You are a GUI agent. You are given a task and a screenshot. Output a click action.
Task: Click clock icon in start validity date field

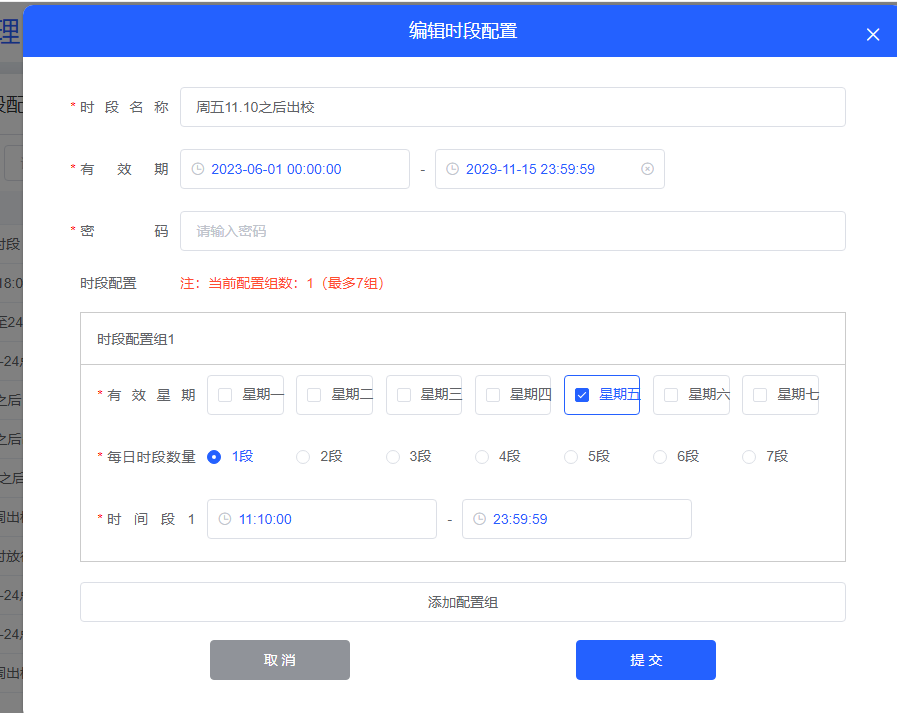pyautogui.click(x=198, y=169)
